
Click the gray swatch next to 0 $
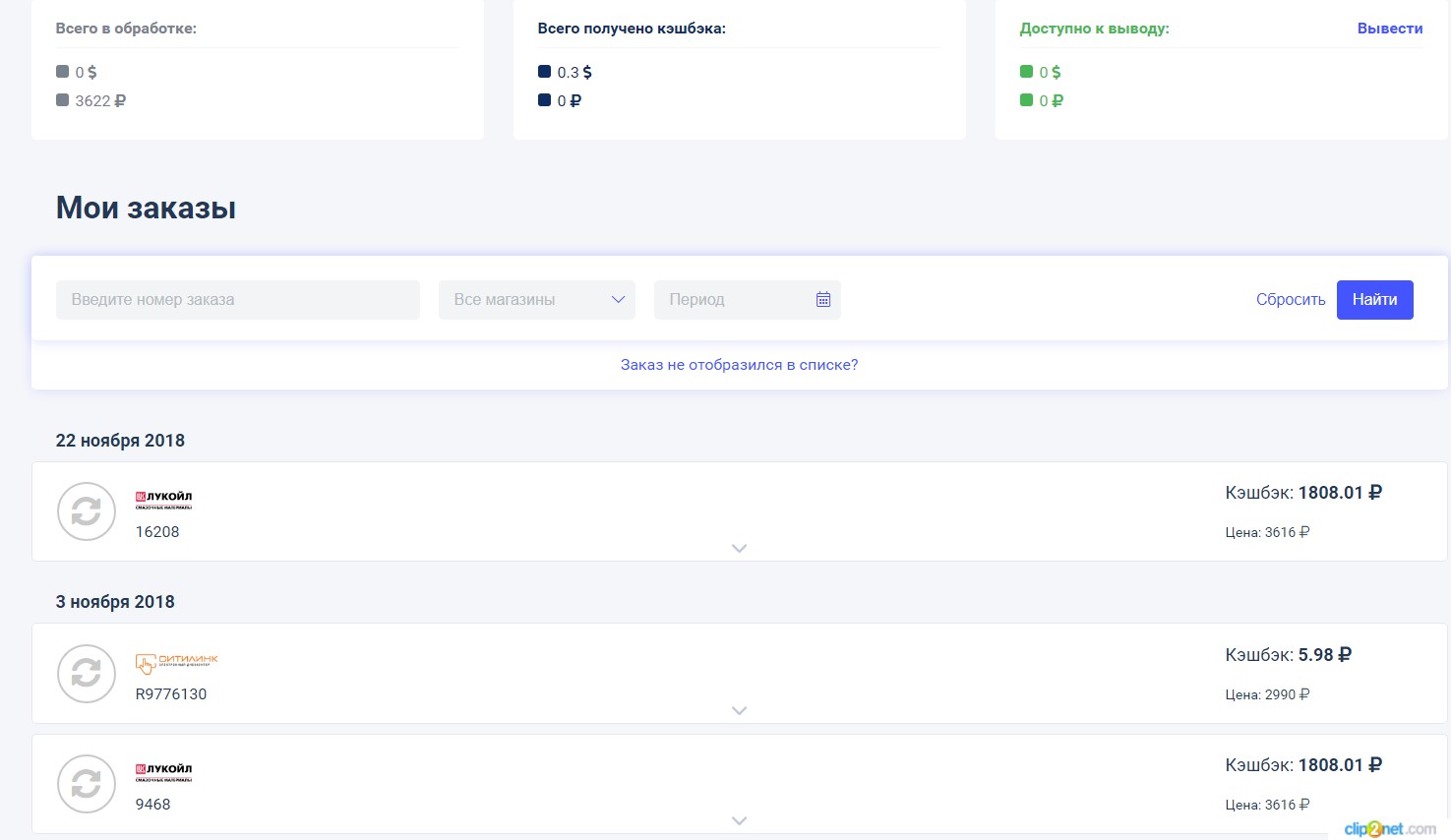(x=62, y=71)
